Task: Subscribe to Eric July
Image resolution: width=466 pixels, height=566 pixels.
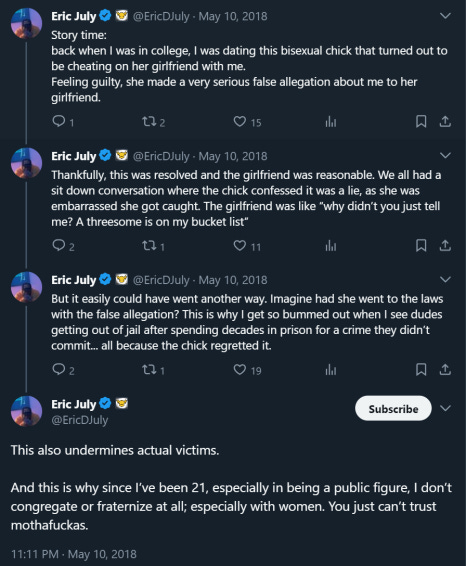Action: click(x=393, y=409)
